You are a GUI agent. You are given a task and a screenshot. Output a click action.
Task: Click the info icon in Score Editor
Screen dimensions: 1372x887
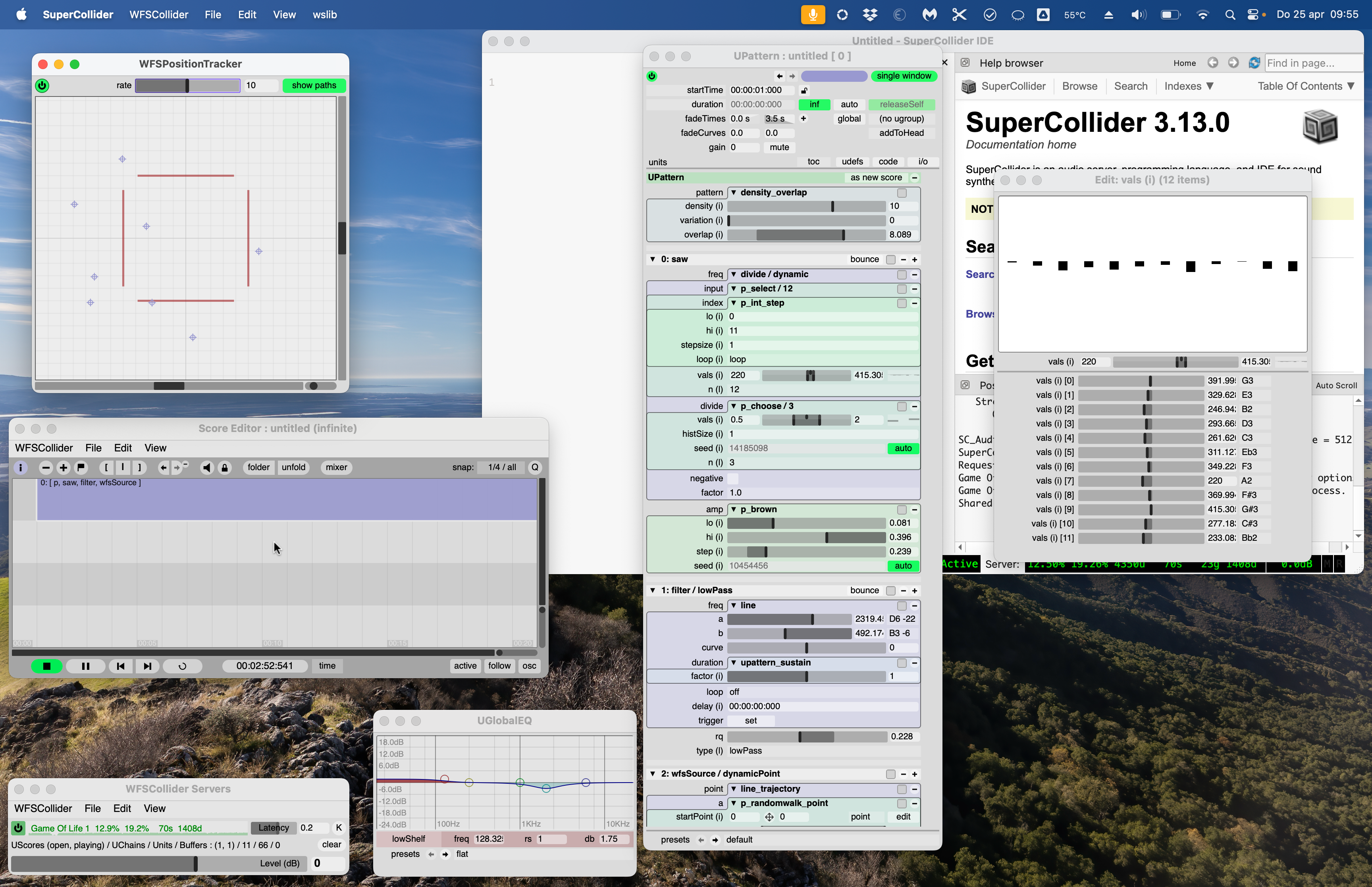pos(20,467)
